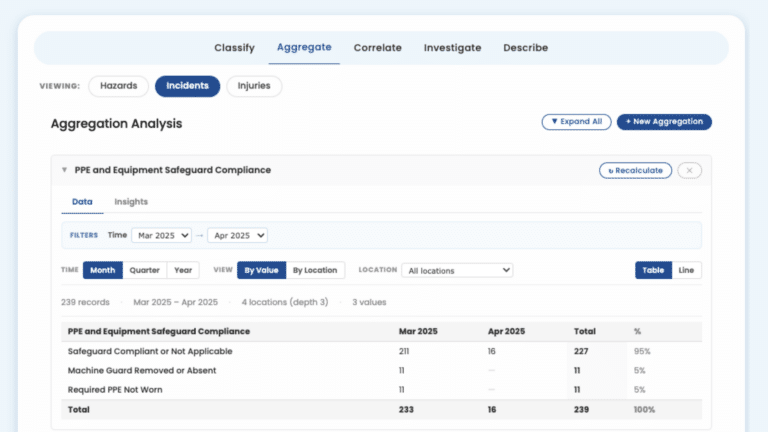Image resolution: width=768 pixels, height=432 pixels.
Task: Click the 239 records summary text
Action: point(85,302)
